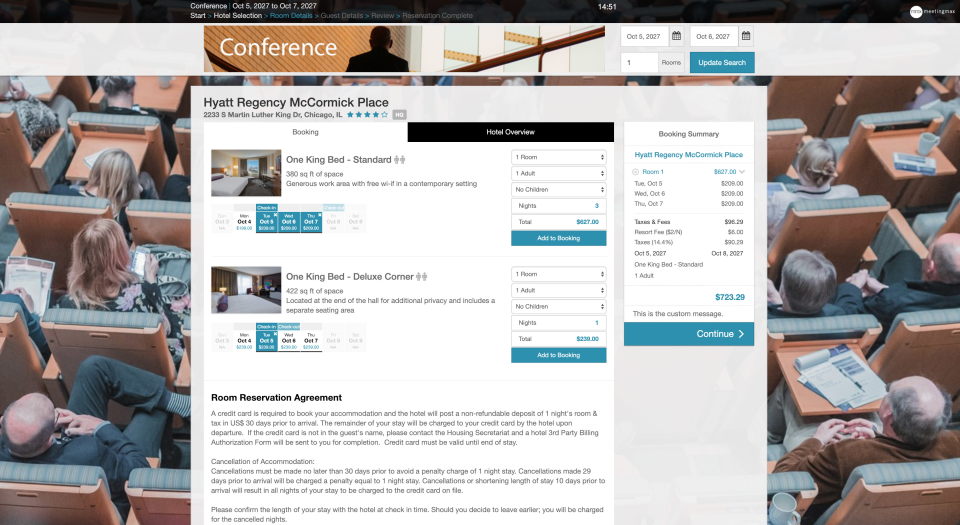Viewport: 960px width, 525px height.
Task: Open One King Bed Standard room photo
Action: (246, 173)
